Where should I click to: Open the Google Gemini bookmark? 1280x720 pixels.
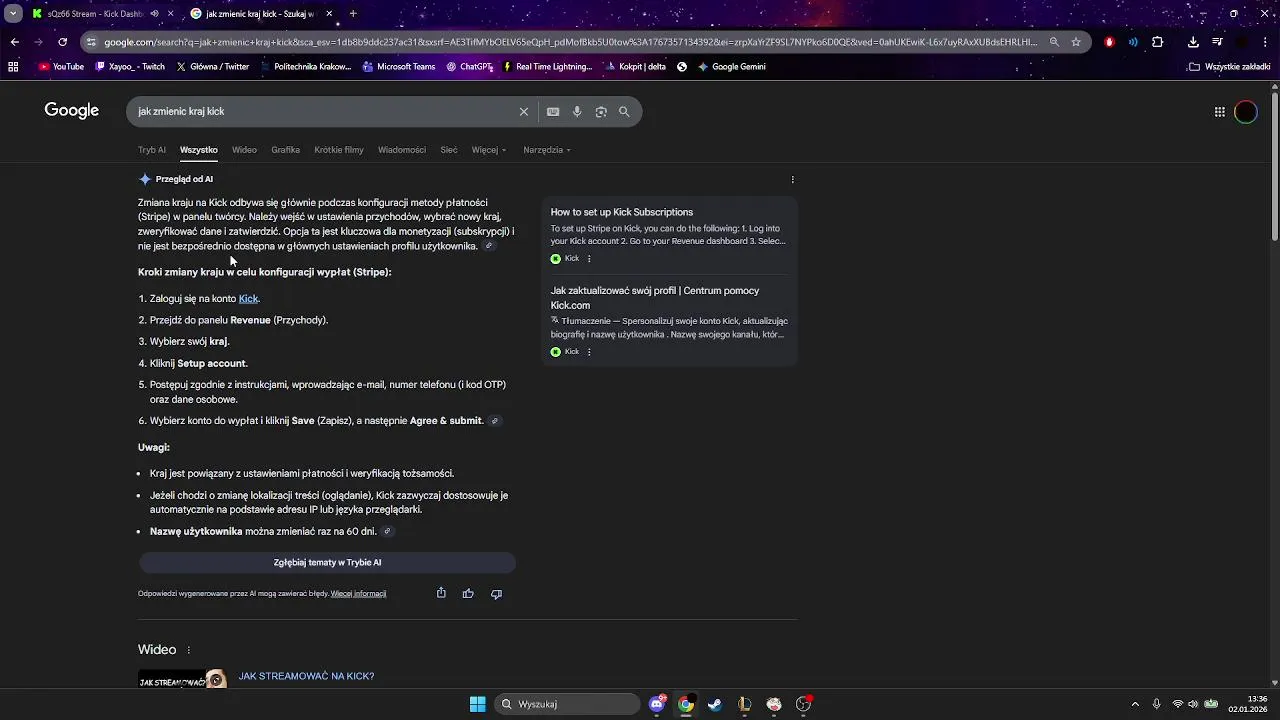(732, 67)
